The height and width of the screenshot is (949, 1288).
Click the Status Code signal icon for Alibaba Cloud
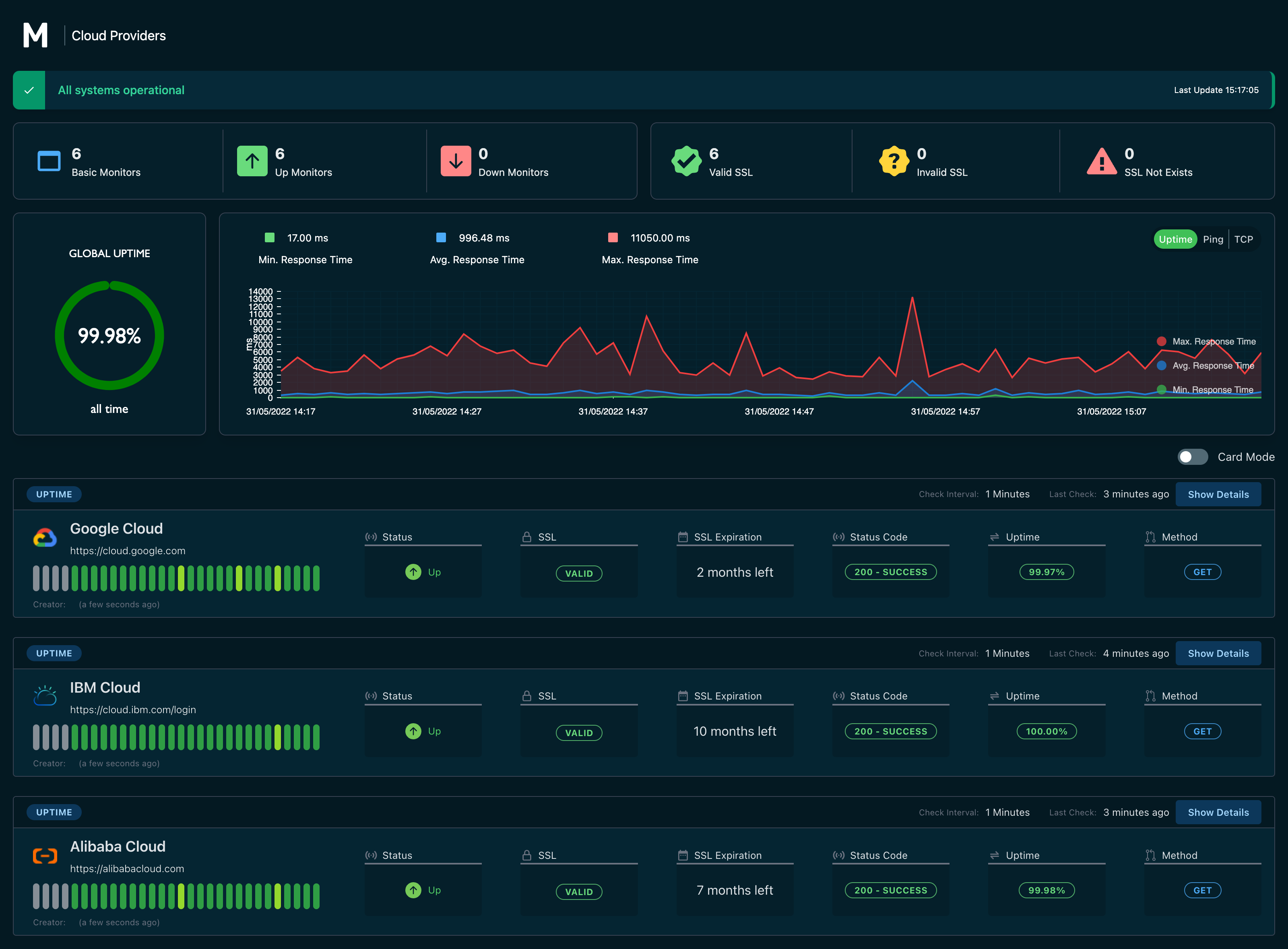839,855
